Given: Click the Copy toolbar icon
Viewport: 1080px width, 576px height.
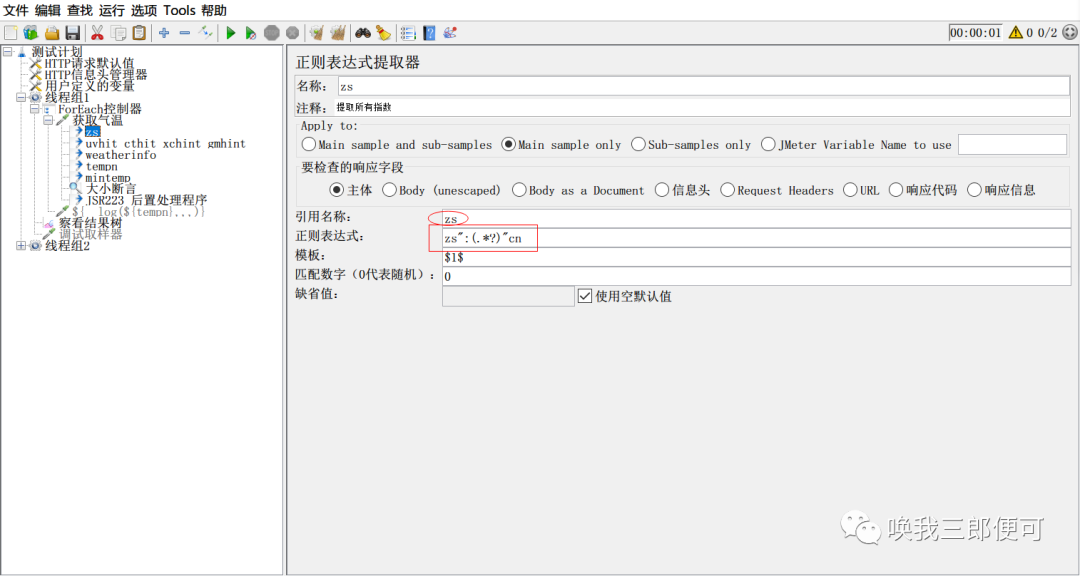Looking at the screenshot, I should click(x=118, y=32).
